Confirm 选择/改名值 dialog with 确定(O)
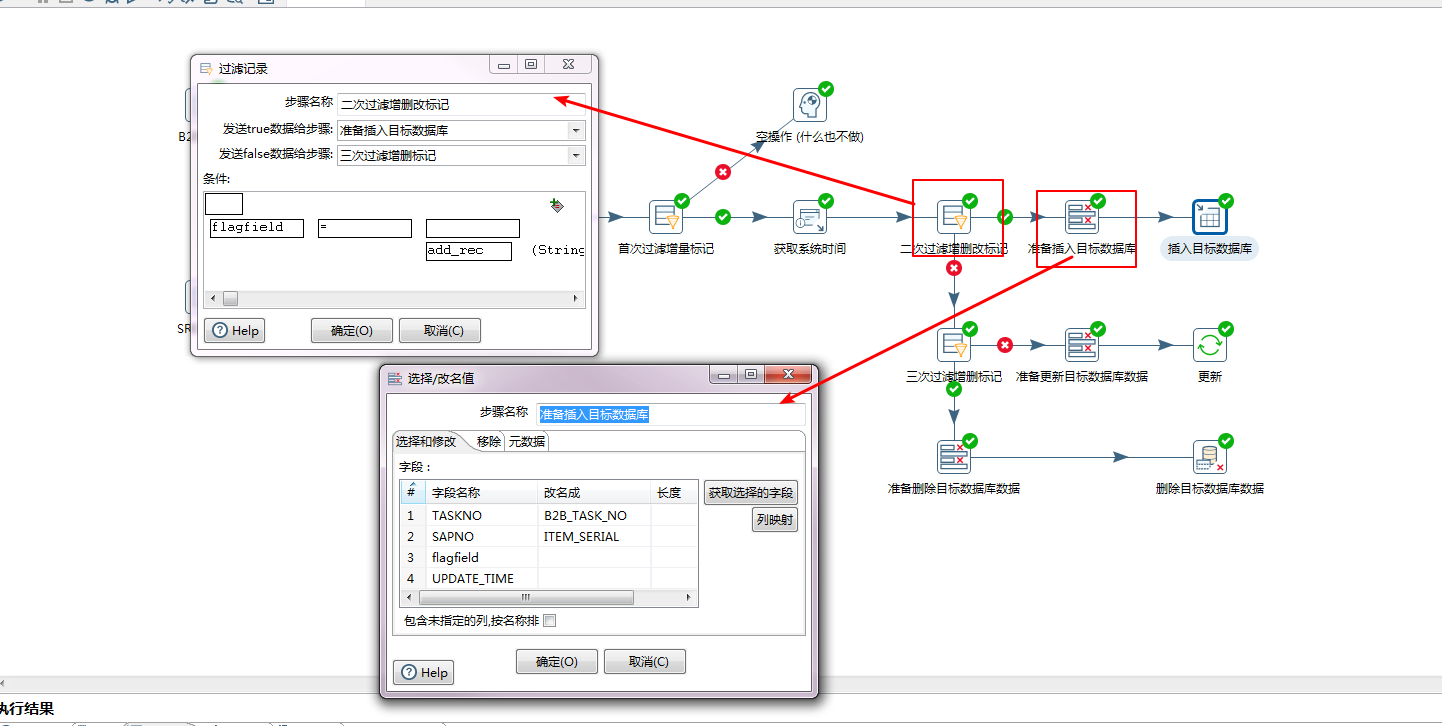 557,662
